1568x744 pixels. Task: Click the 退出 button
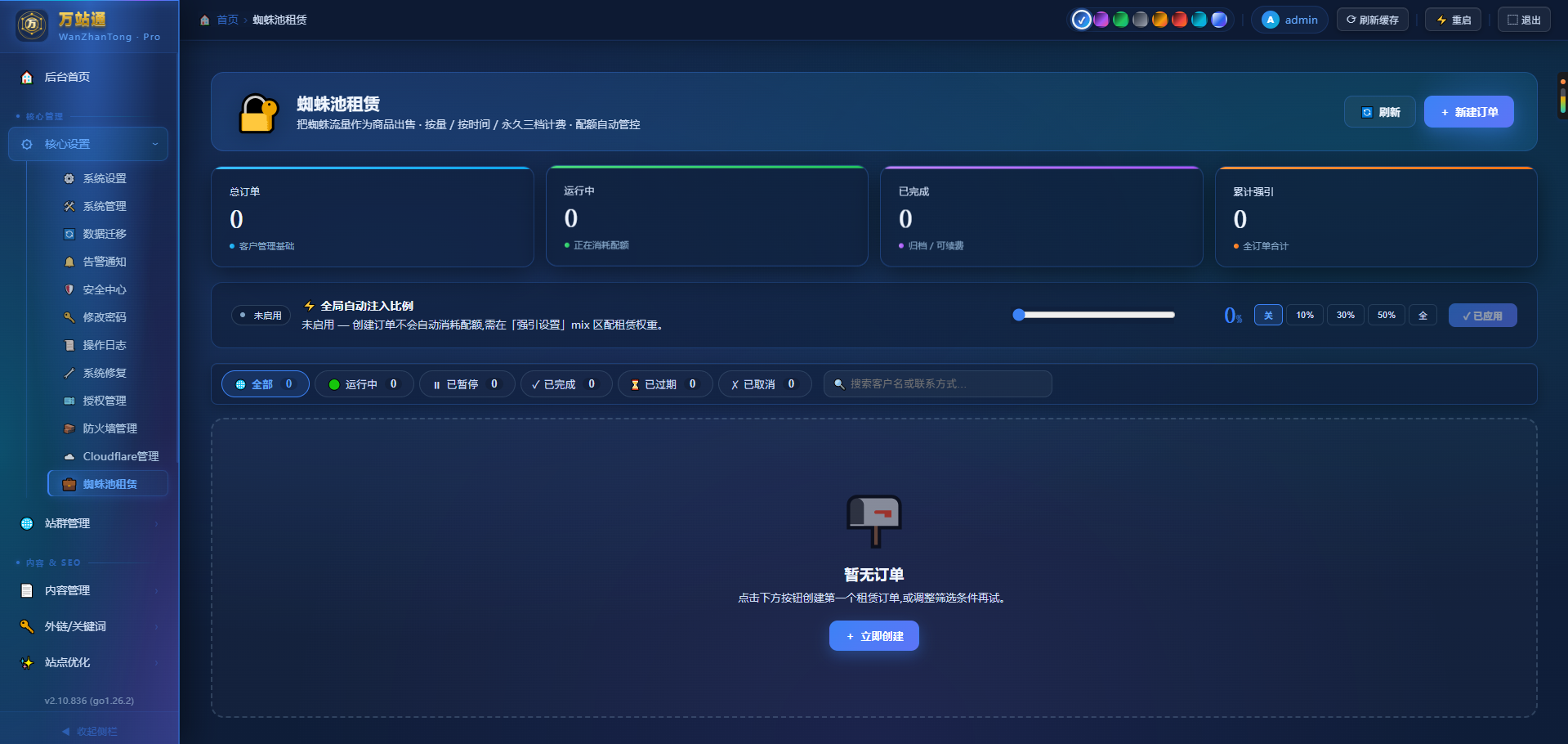point(1523,20)
